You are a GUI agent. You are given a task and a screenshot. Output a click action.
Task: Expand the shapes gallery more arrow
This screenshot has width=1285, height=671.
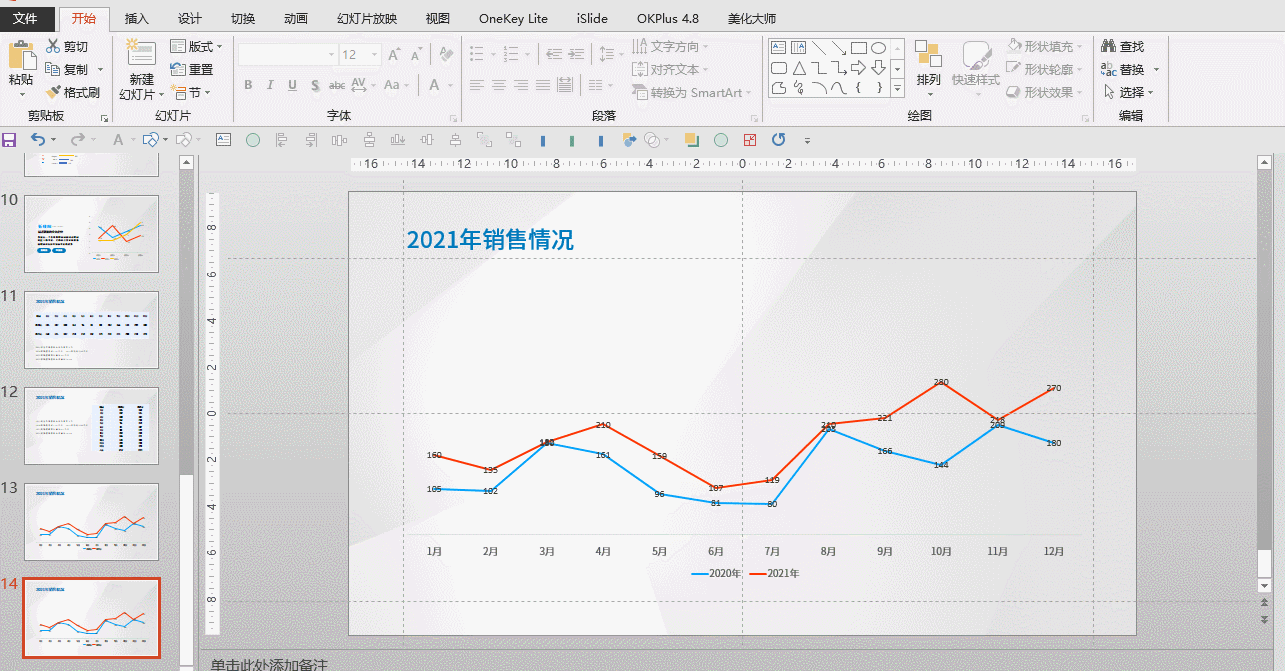coord(897,89)
